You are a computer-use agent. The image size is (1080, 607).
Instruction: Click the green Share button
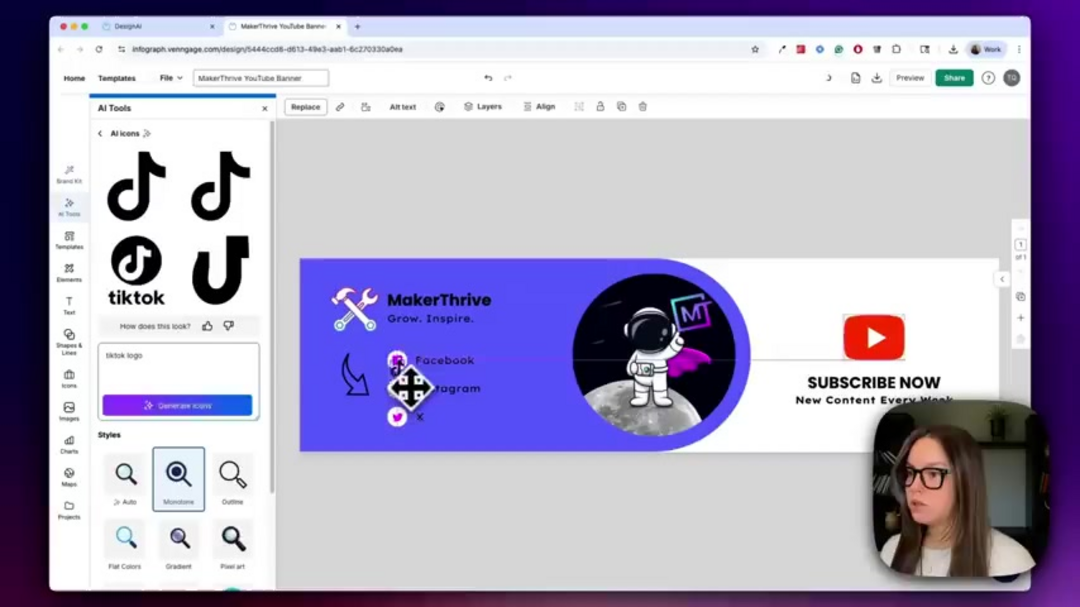coord(953,77)
